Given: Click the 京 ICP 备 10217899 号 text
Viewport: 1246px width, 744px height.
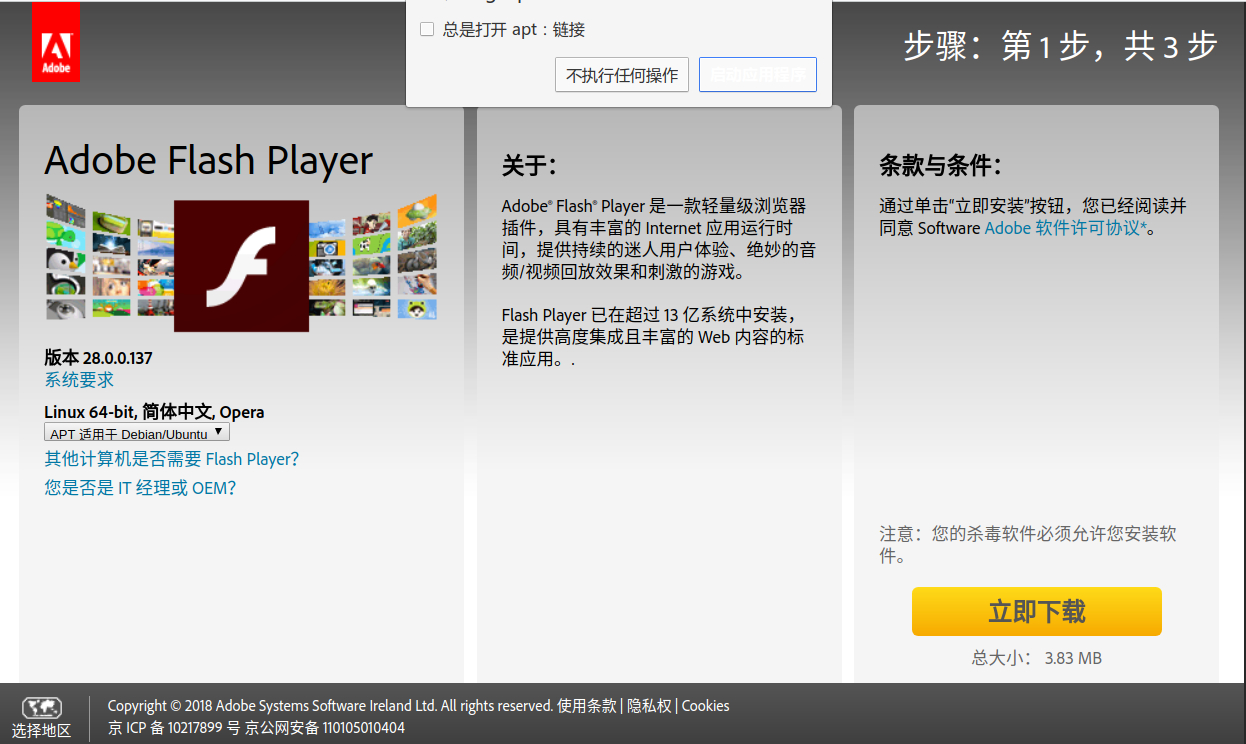Looking at the screenshot, I should [x=174, y=728].
